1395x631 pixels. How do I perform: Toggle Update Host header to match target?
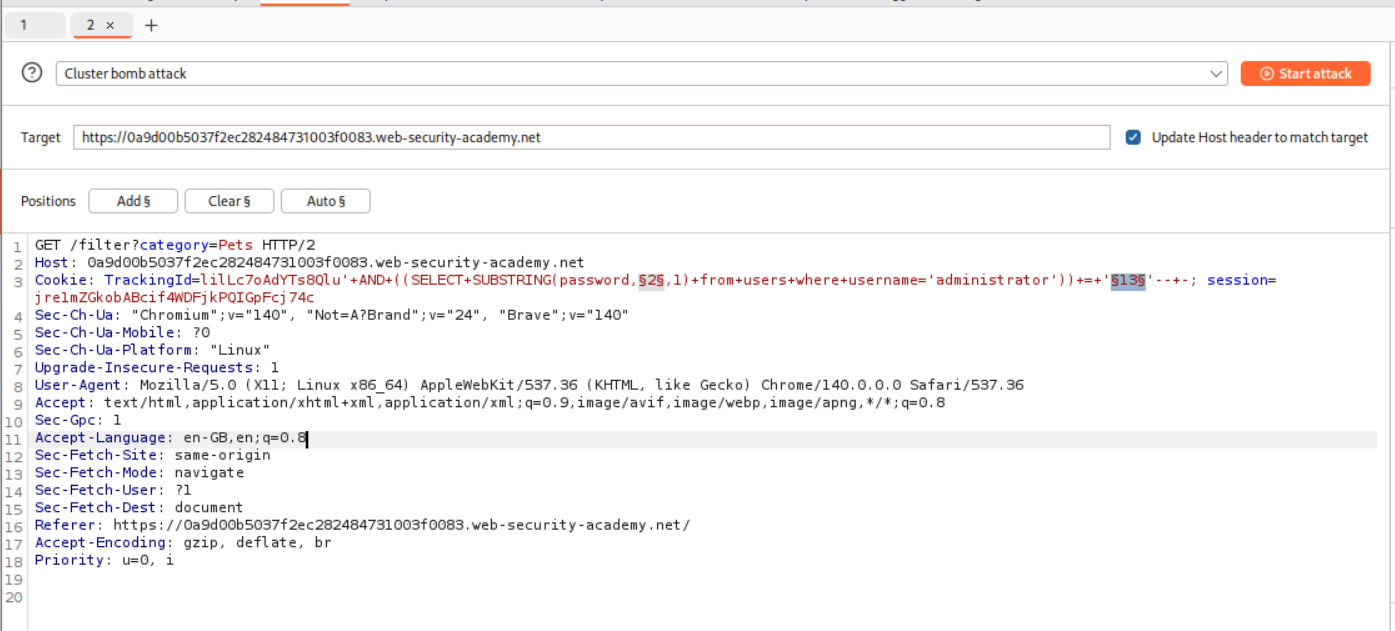1133,137
